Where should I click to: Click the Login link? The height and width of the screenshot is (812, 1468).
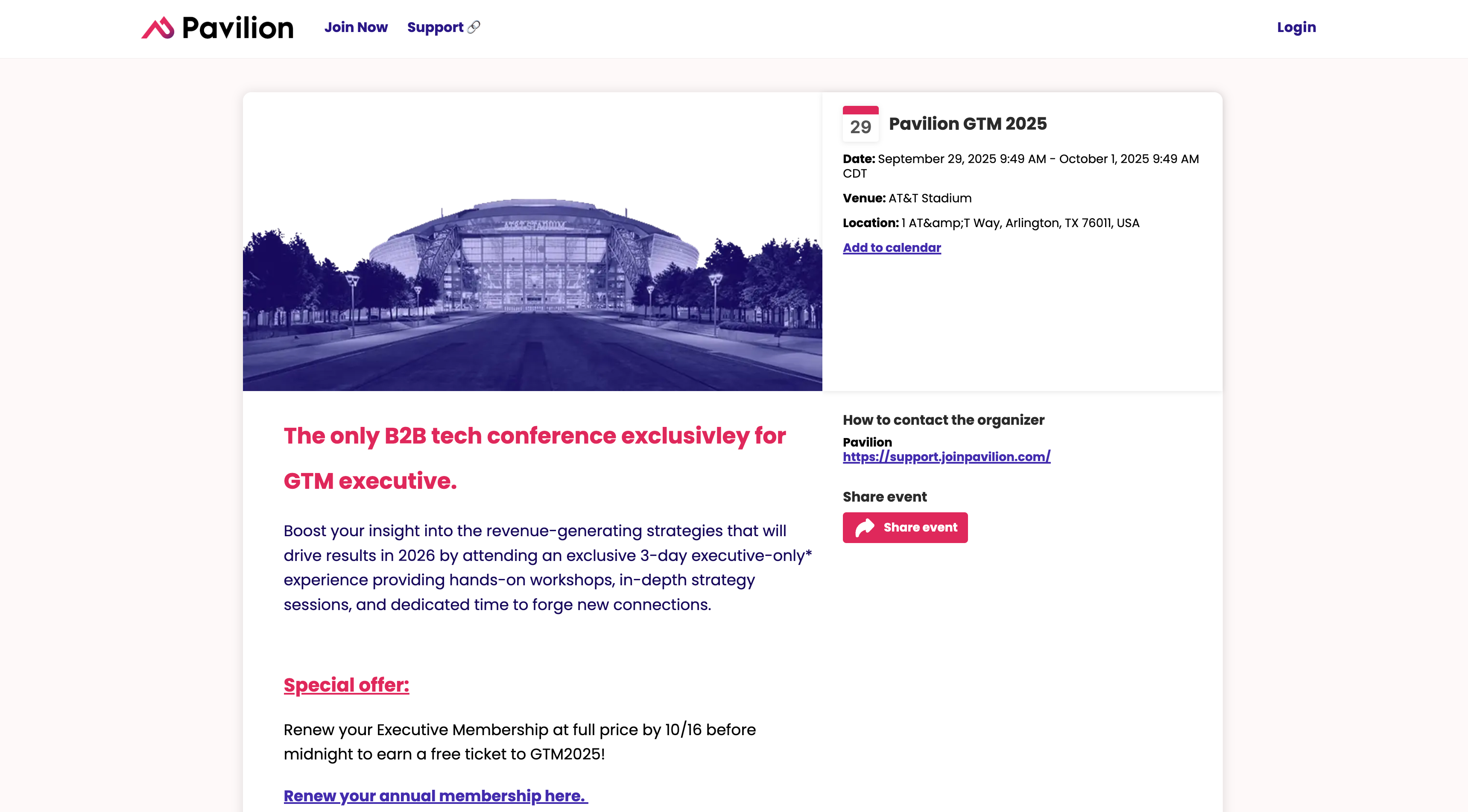point(1296,27)
